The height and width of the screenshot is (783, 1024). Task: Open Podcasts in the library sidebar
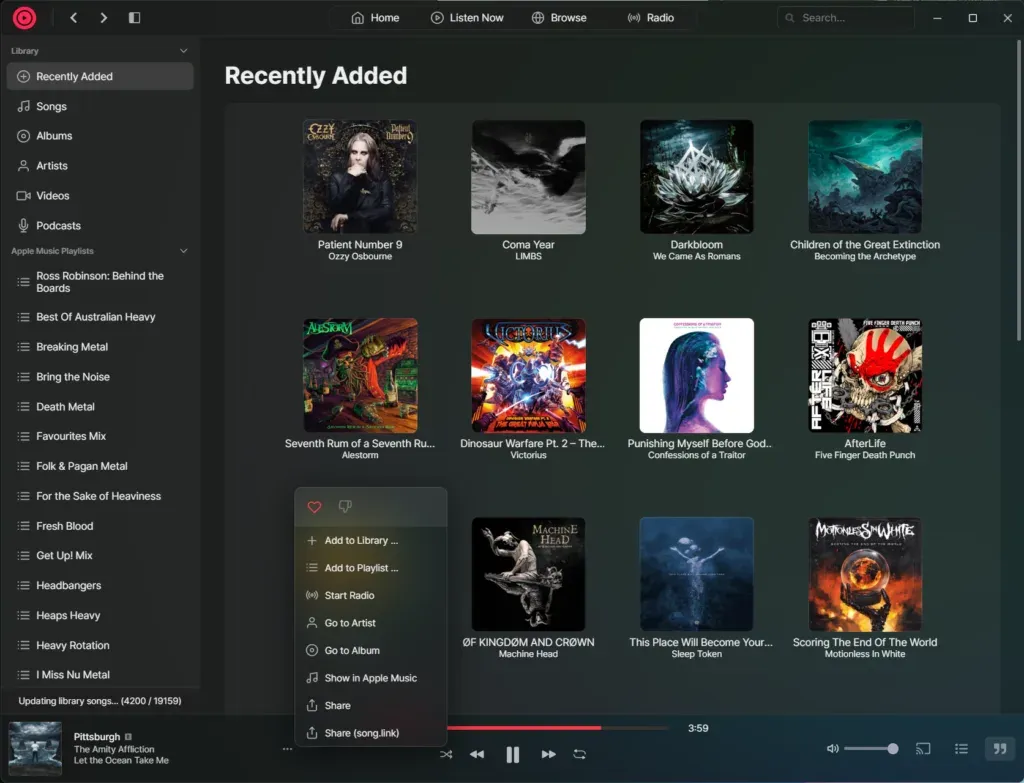100,225
